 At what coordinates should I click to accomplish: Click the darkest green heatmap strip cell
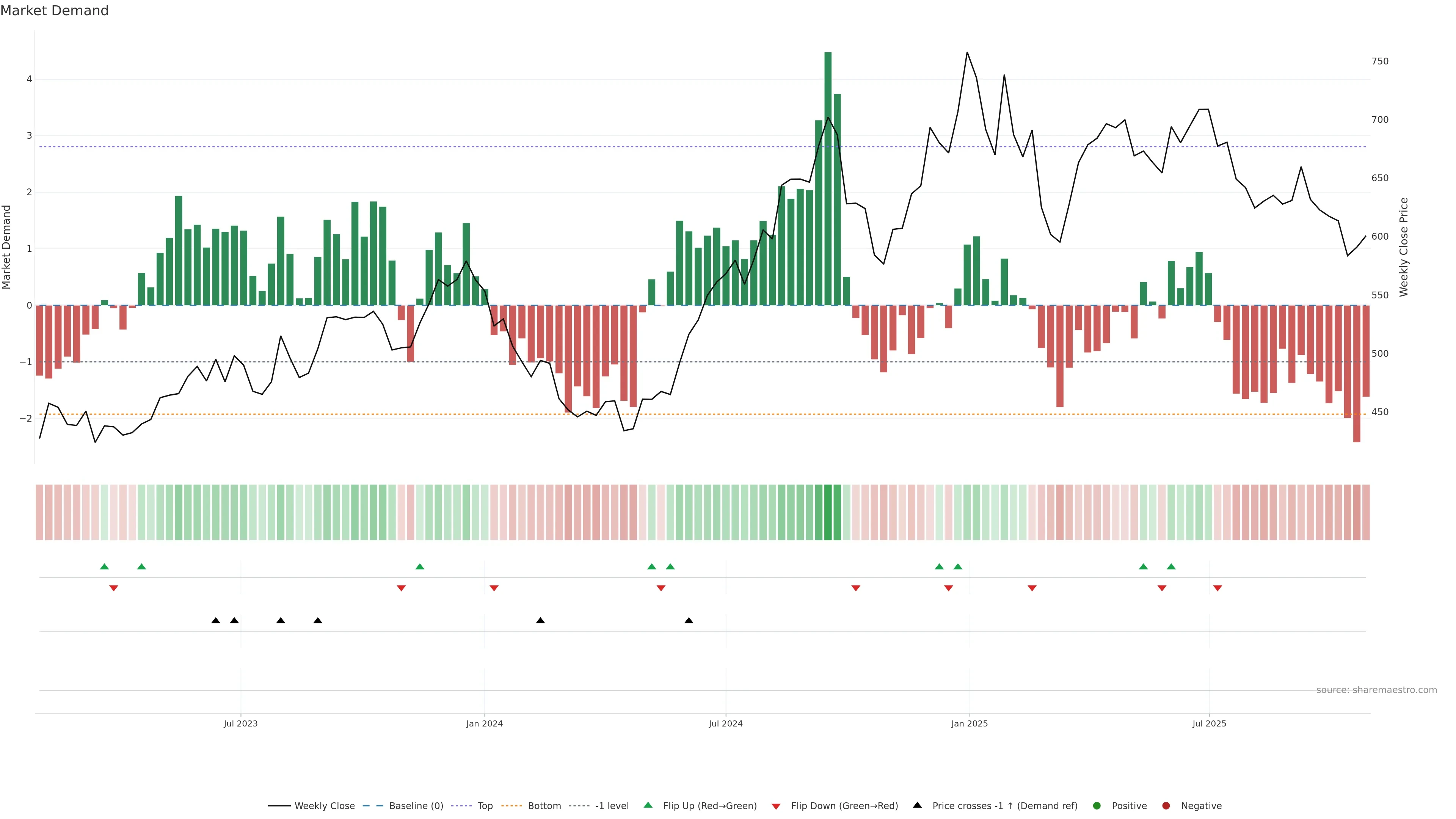[828, 512]
